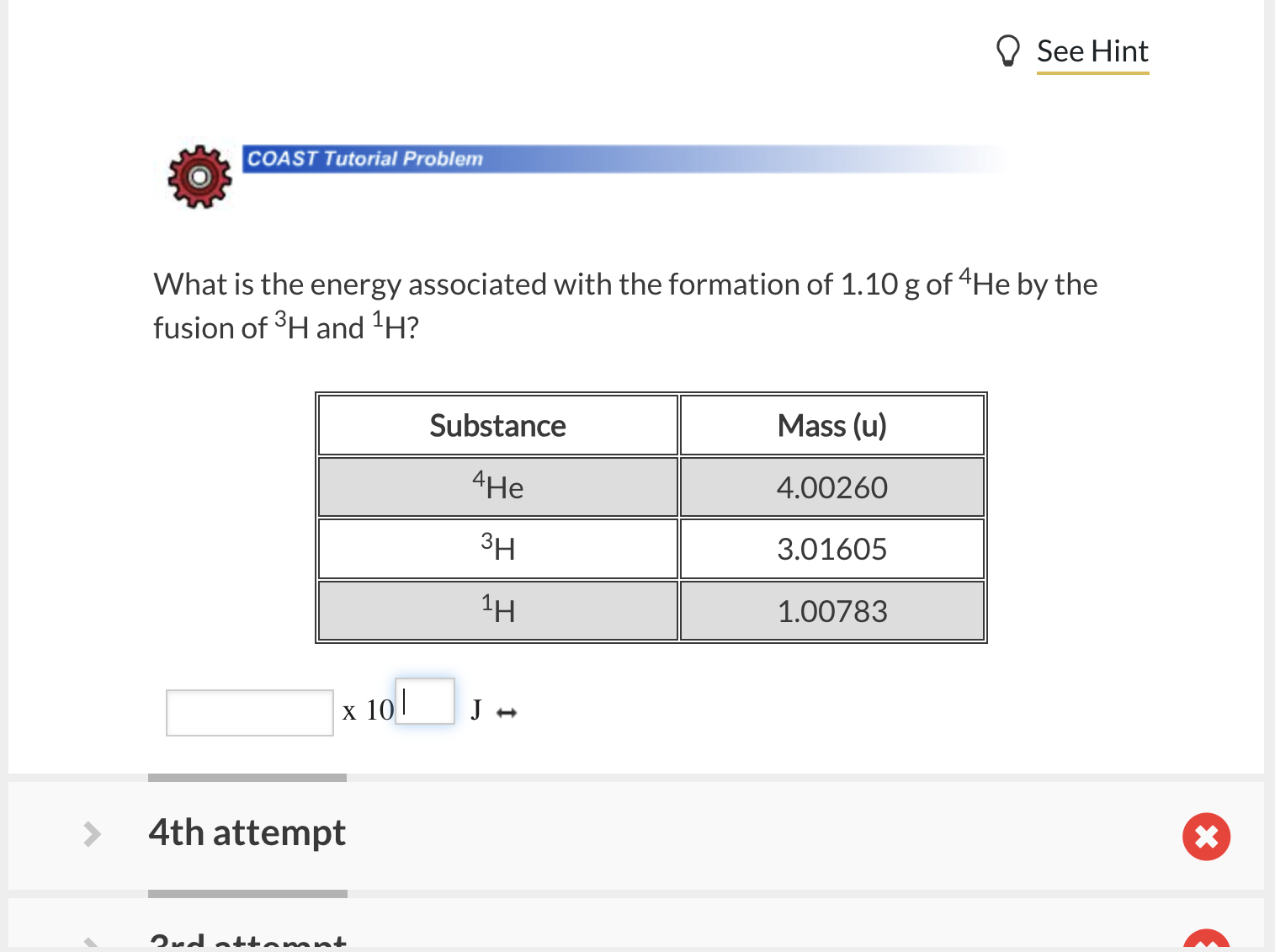Click the exponent input box after x 10
1275x952 pixels.
coord(424,701)
